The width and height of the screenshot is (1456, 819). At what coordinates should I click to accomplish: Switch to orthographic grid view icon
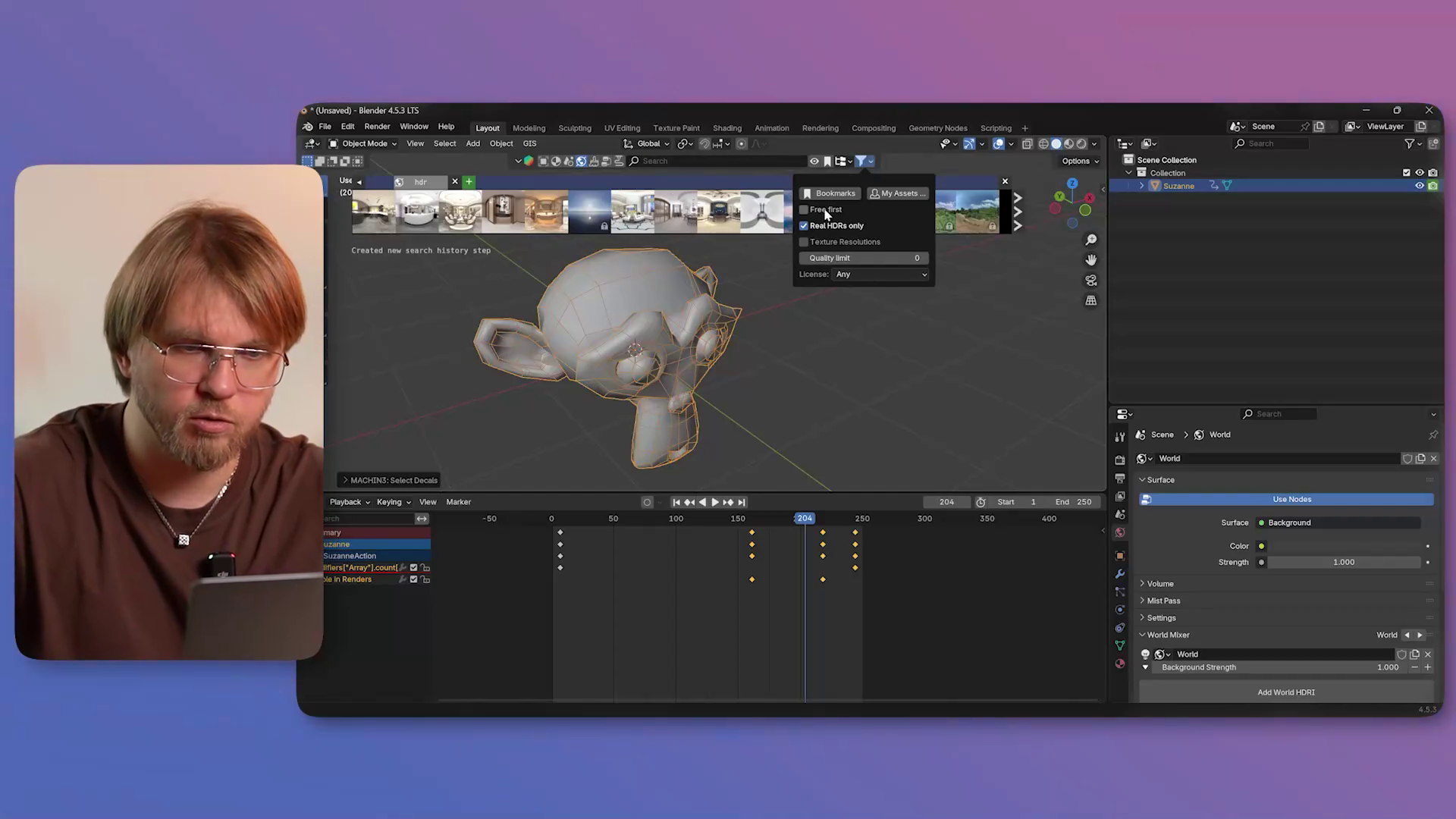click(x=1090, y=301)
